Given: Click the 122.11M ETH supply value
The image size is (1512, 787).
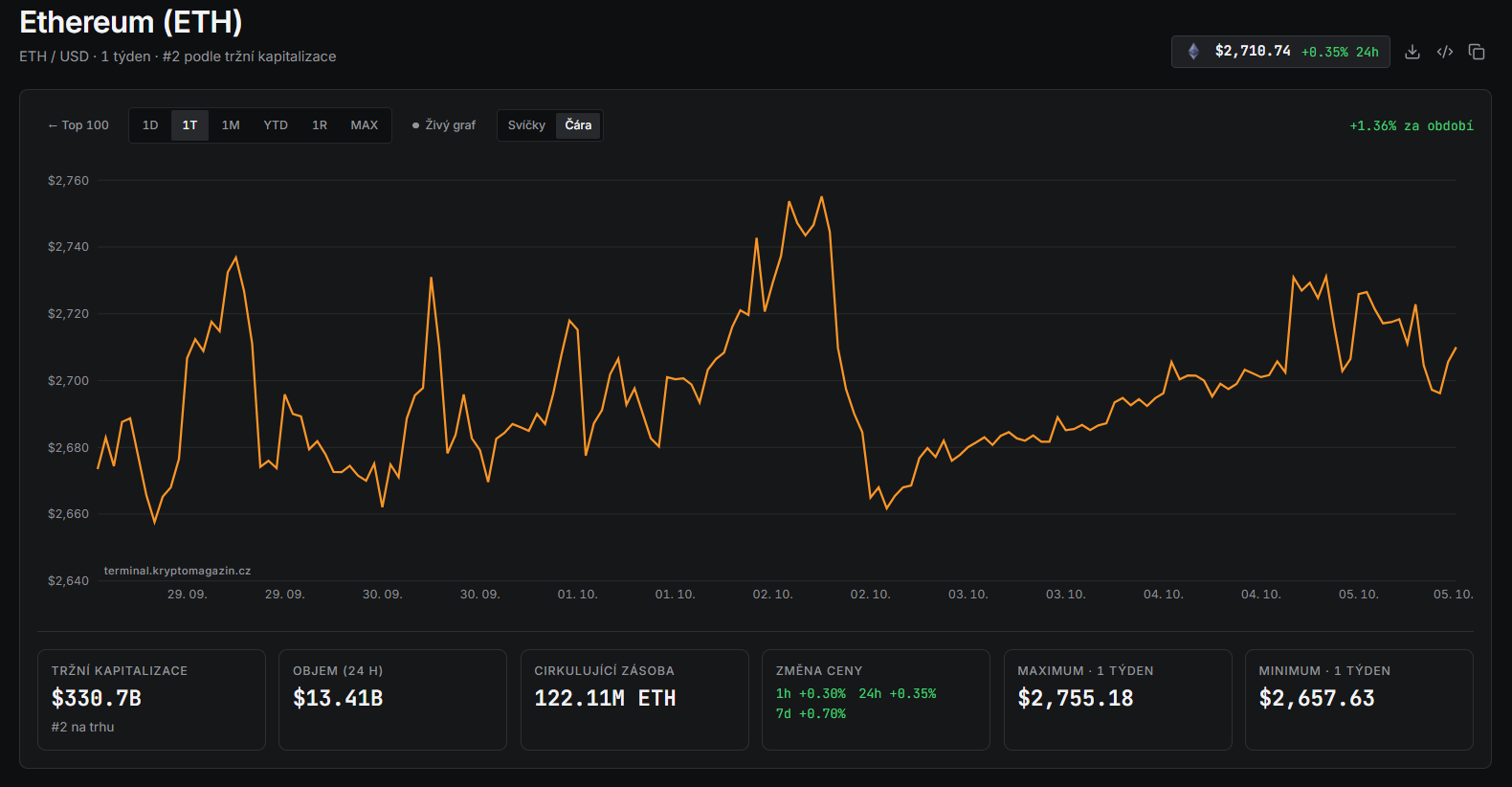Looking at the screenshot, I should point(605,699).
